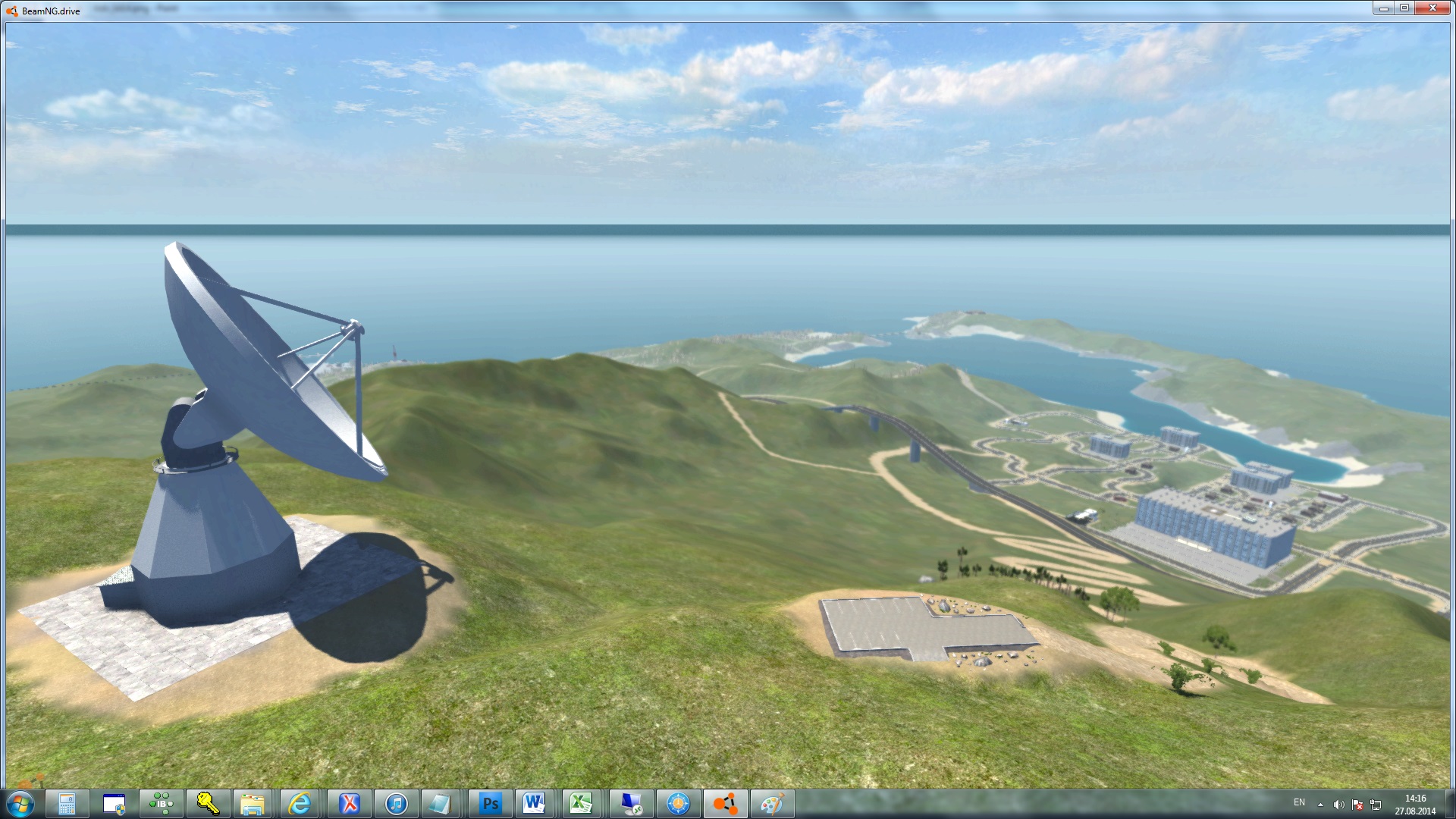Open the notepad taskbar icon
Image resolution: width=1456 pixels, height=819 pixels.
point(440,803)
